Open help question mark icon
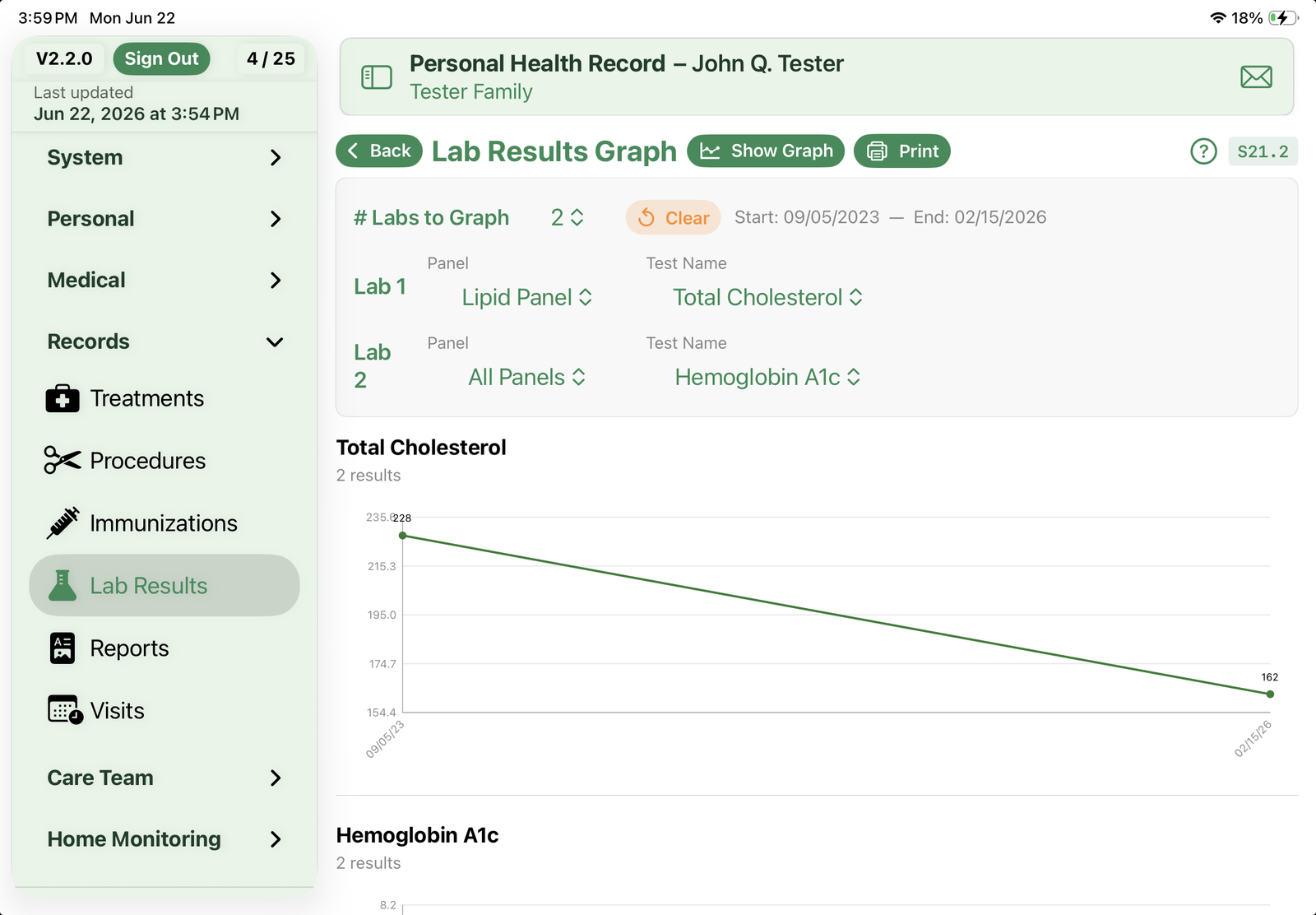 (1203, 151)
